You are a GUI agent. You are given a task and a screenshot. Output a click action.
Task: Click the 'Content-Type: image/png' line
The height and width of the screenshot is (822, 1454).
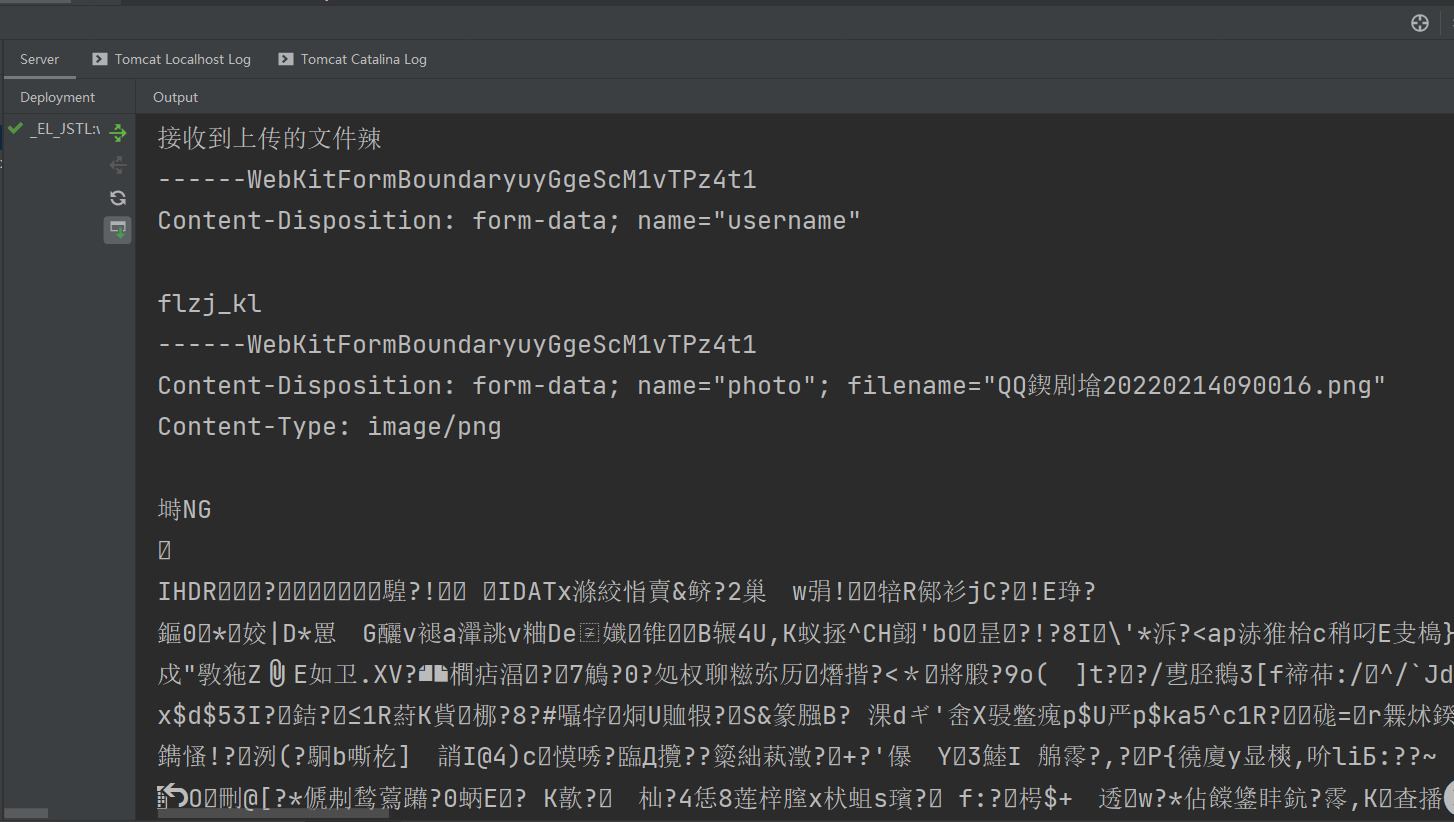tap(330, 427)
